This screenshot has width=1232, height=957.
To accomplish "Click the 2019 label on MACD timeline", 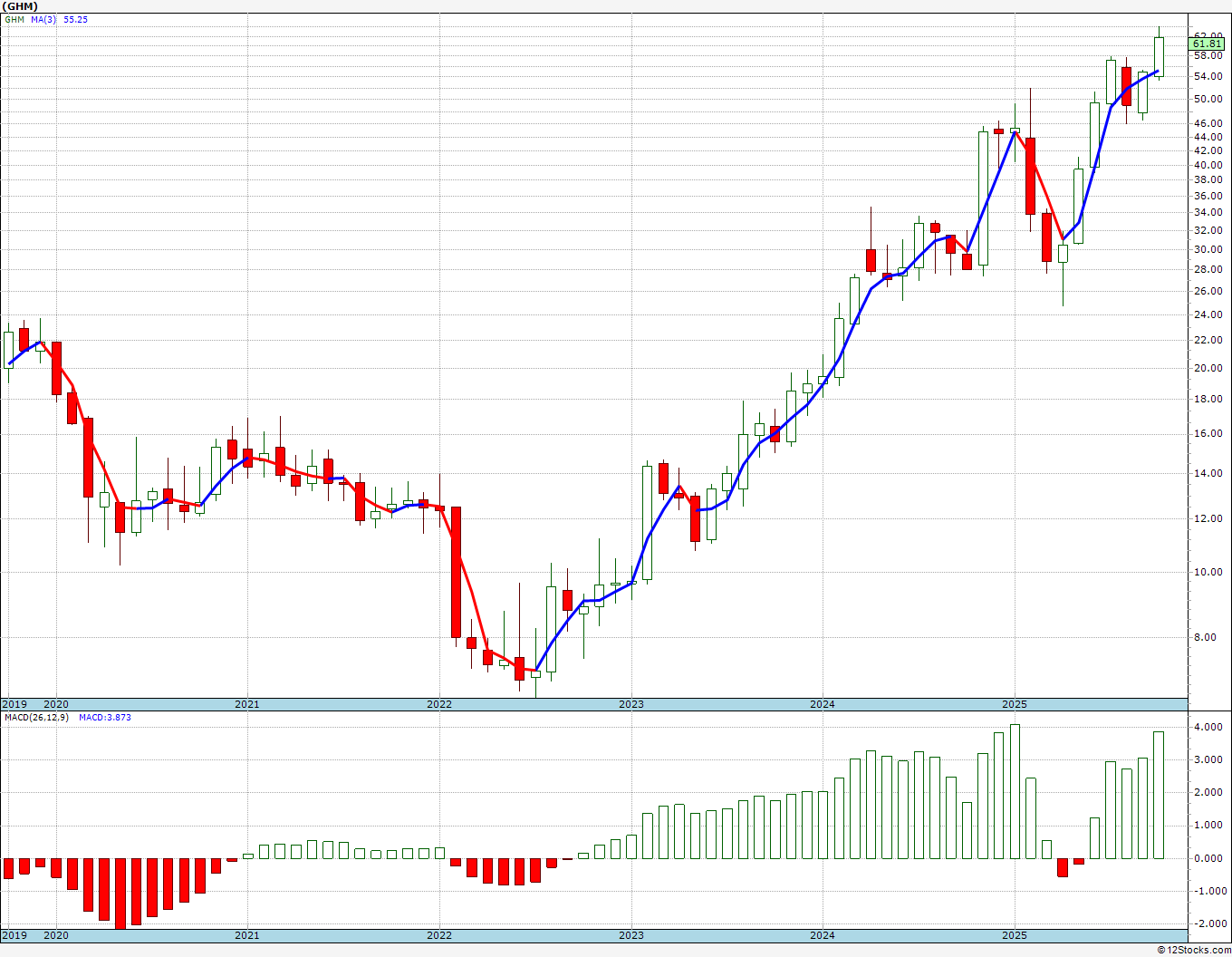I will (14, 935).
